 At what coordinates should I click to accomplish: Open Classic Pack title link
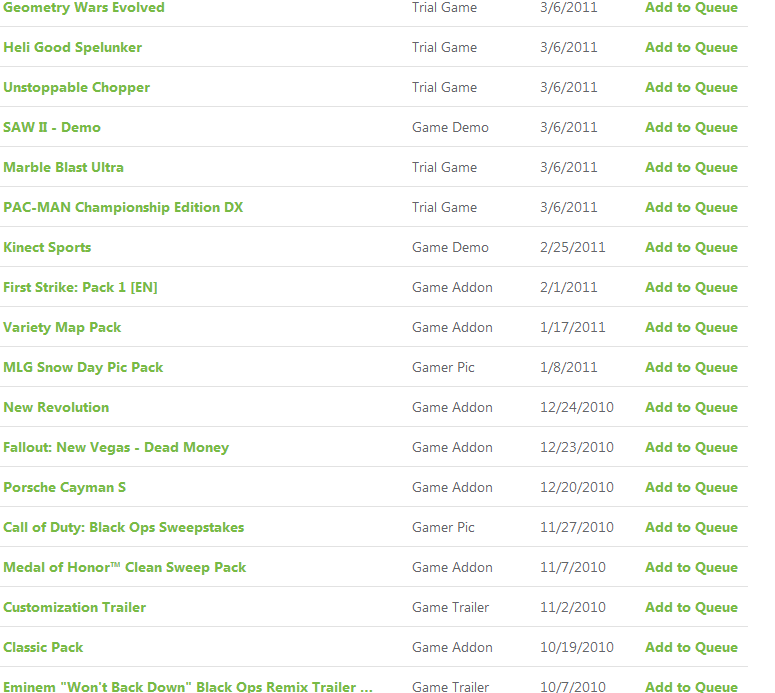point(43,648)
